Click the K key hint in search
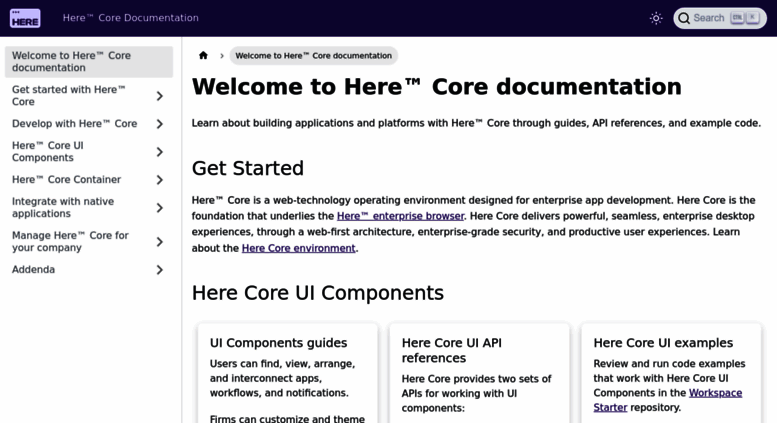The image size is (777, 423). coord(752,18)
